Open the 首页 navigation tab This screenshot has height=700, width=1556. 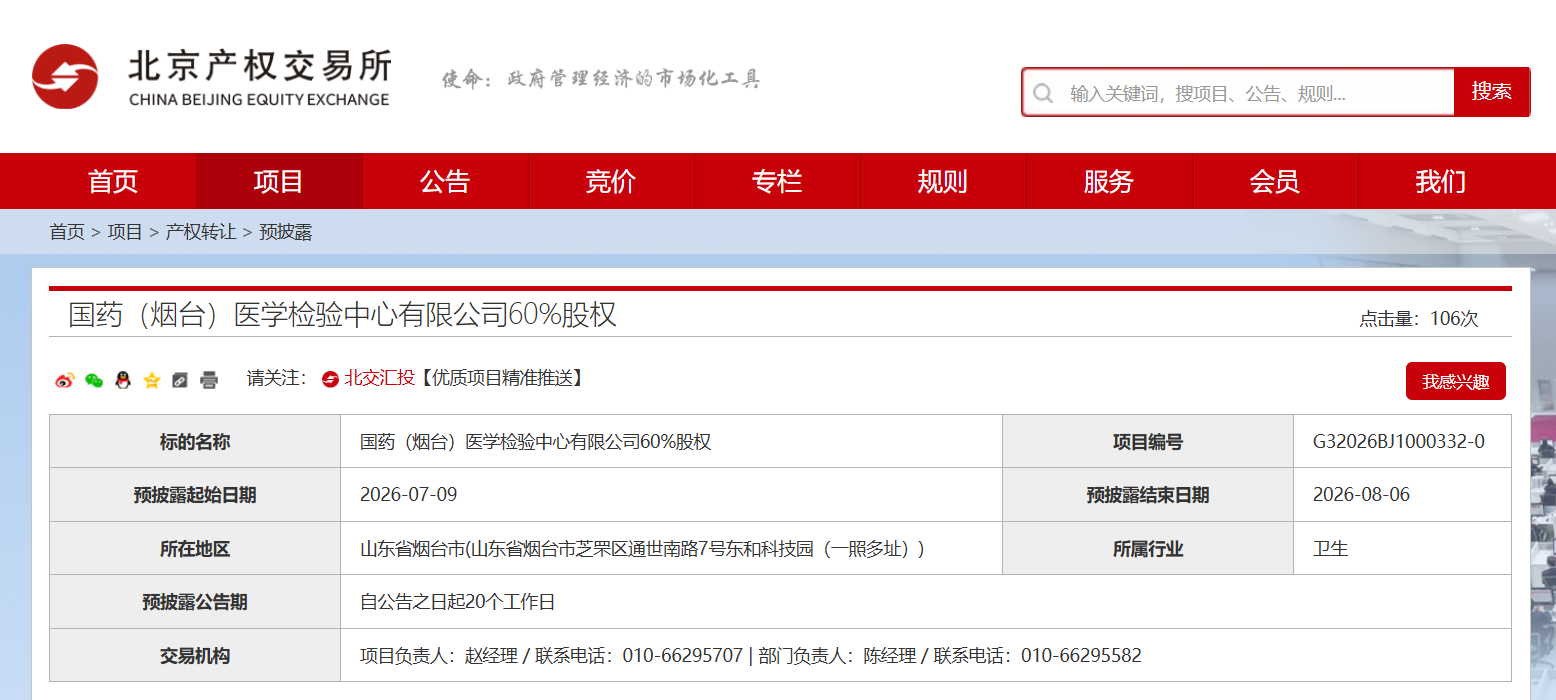pyautogui.click(x=113, y=181)
